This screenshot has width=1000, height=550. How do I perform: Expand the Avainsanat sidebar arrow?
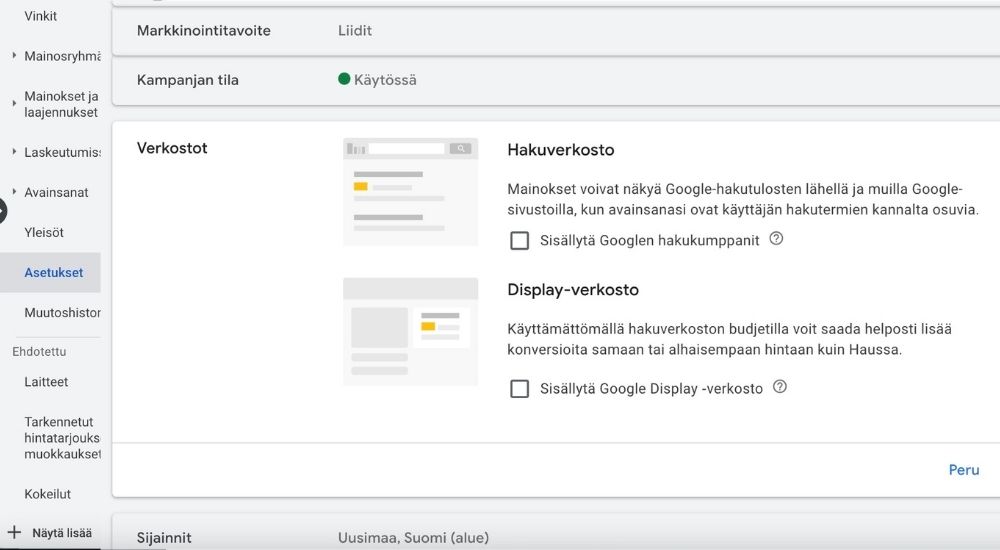pyautogui.click(x=14, y=192)
